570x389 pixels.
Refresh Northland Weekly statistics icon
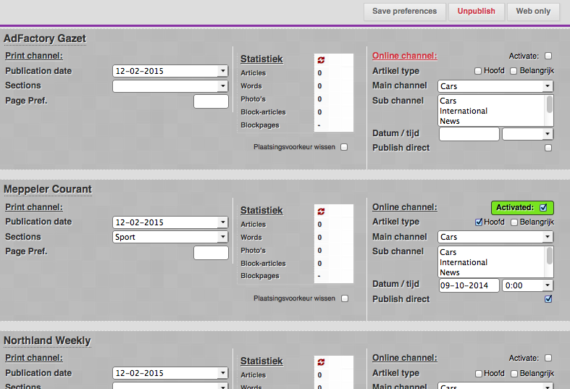coord(321,362)
